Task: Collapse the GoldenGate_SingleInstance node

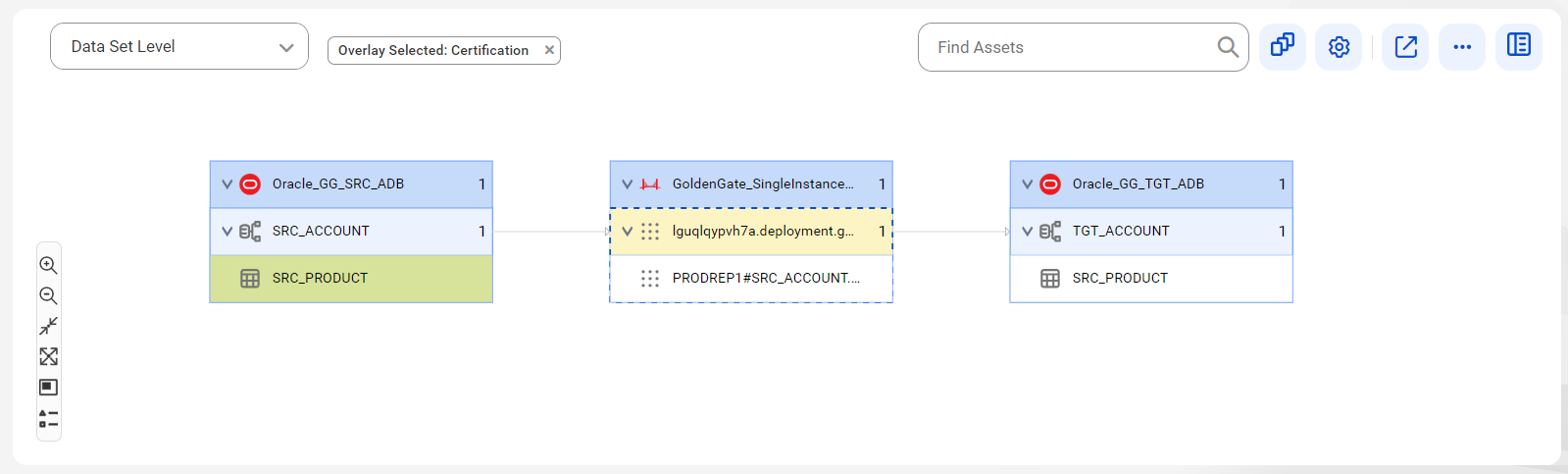Action: pos(627,184)
